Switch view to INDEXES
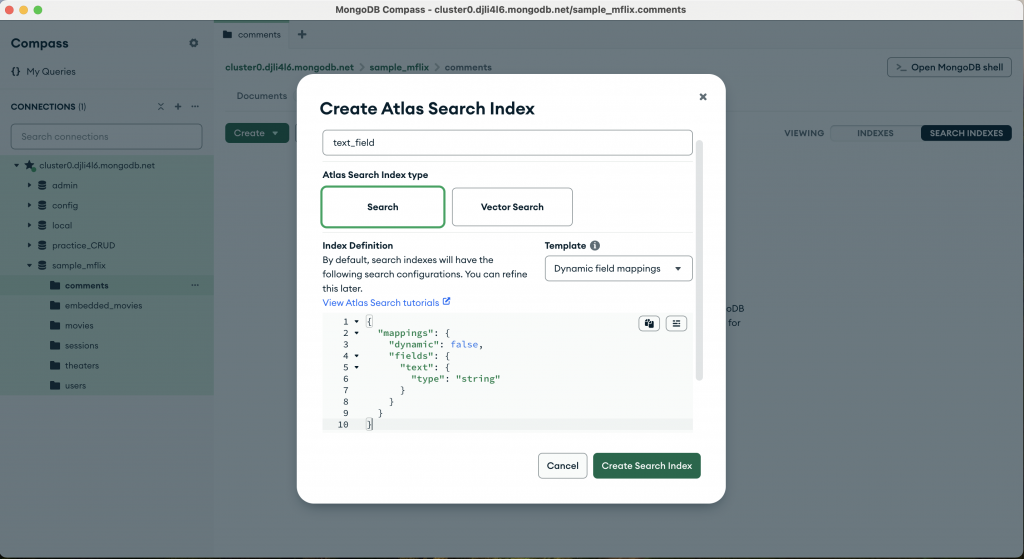This screenshot has width=1024, height=559. 875,133
